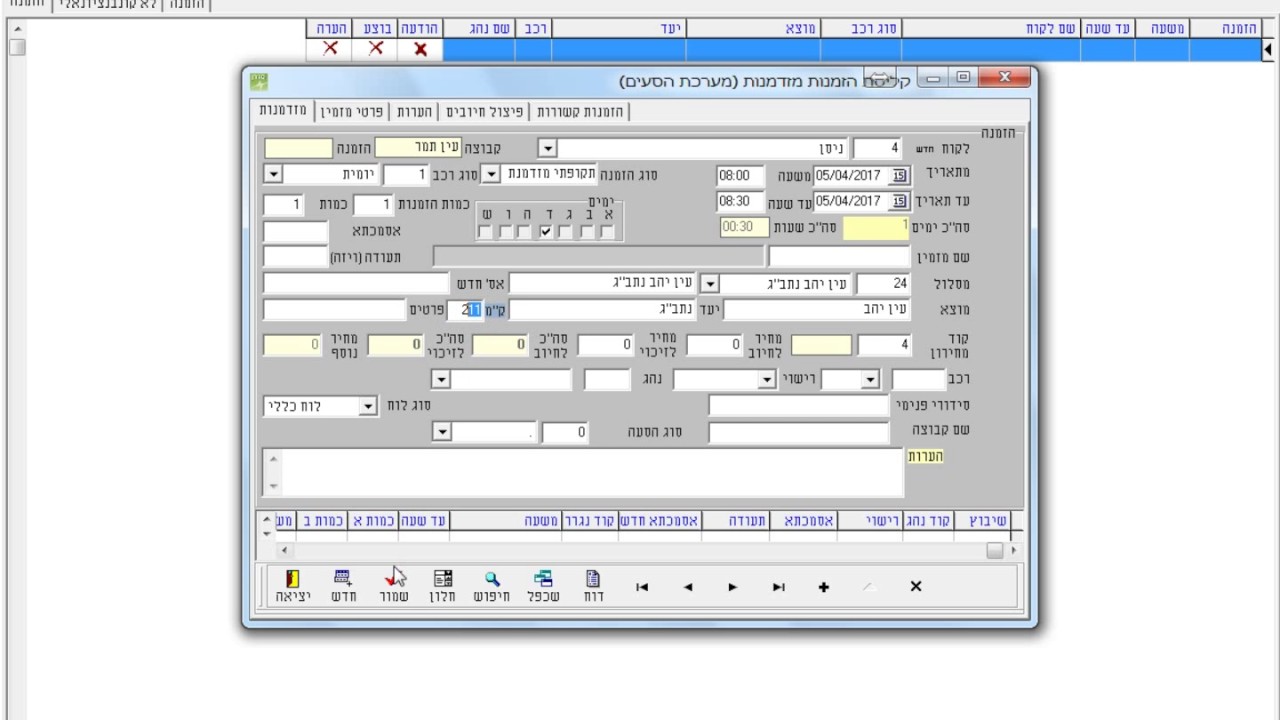The height and width of the screenshot is (720, 1280).
Task: Save the order with שמור icon
Action: click(x=394, y=586)
